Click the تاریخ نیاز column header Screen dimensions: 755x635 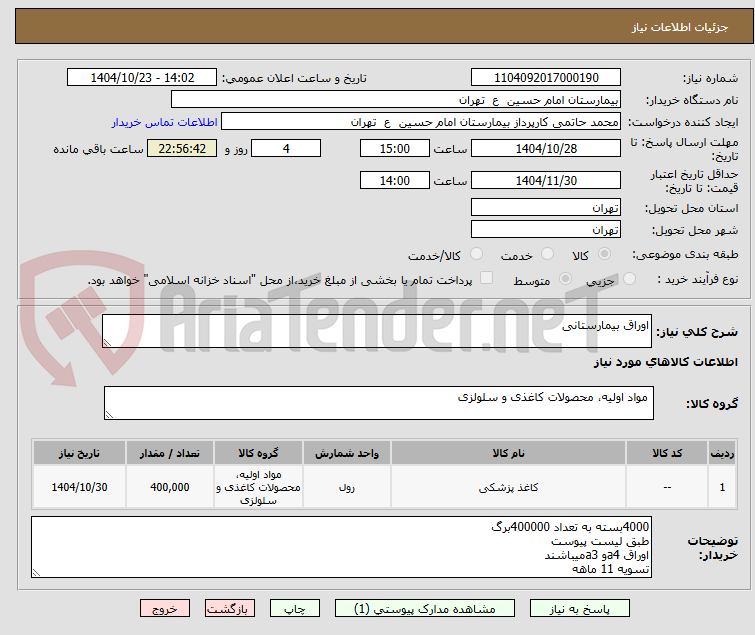pyautogui.click(x=79, y=453)
